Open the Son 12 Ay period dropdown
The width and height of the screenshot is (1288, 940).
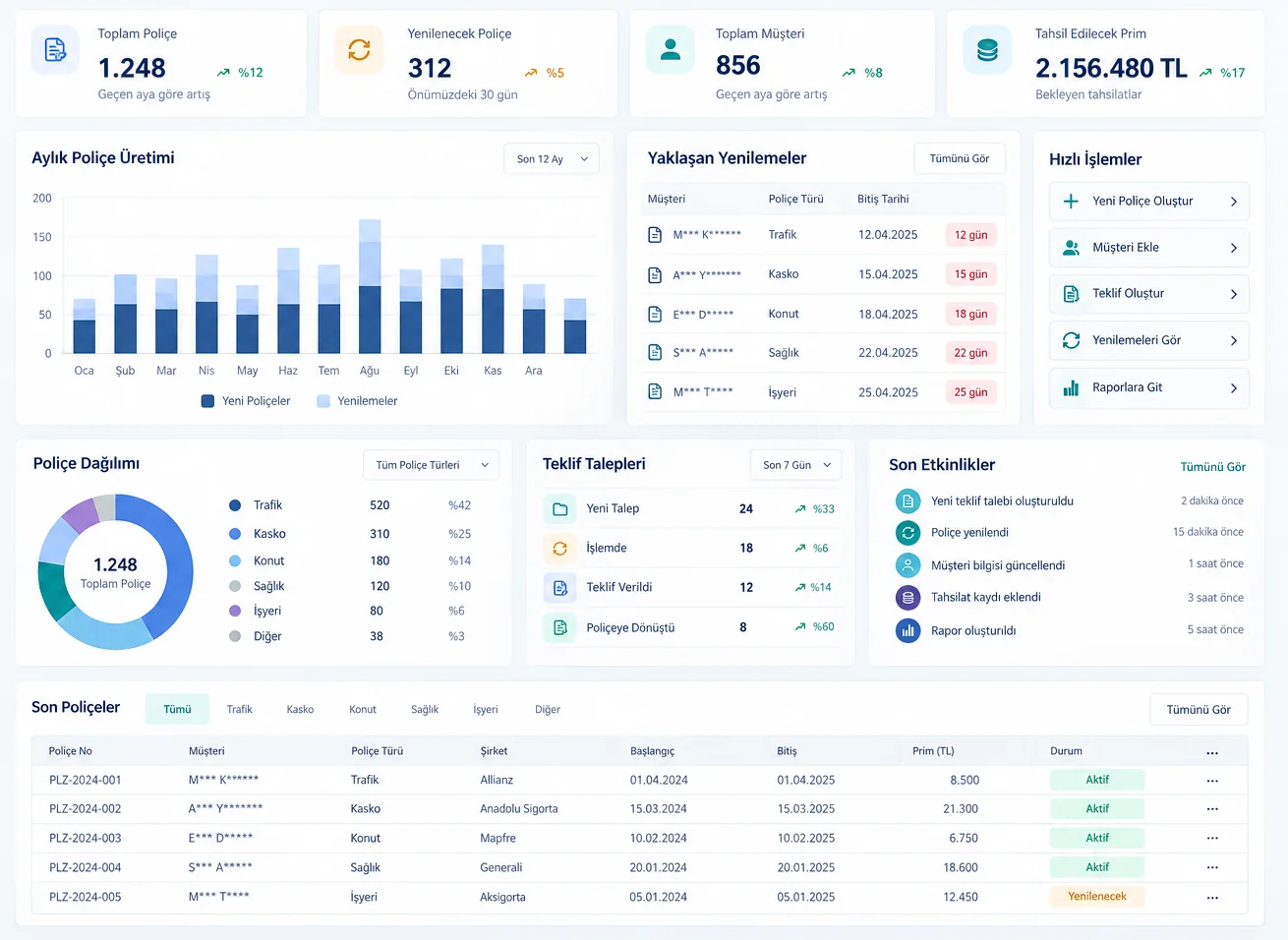pyautogui.click(x=551, y=159)
